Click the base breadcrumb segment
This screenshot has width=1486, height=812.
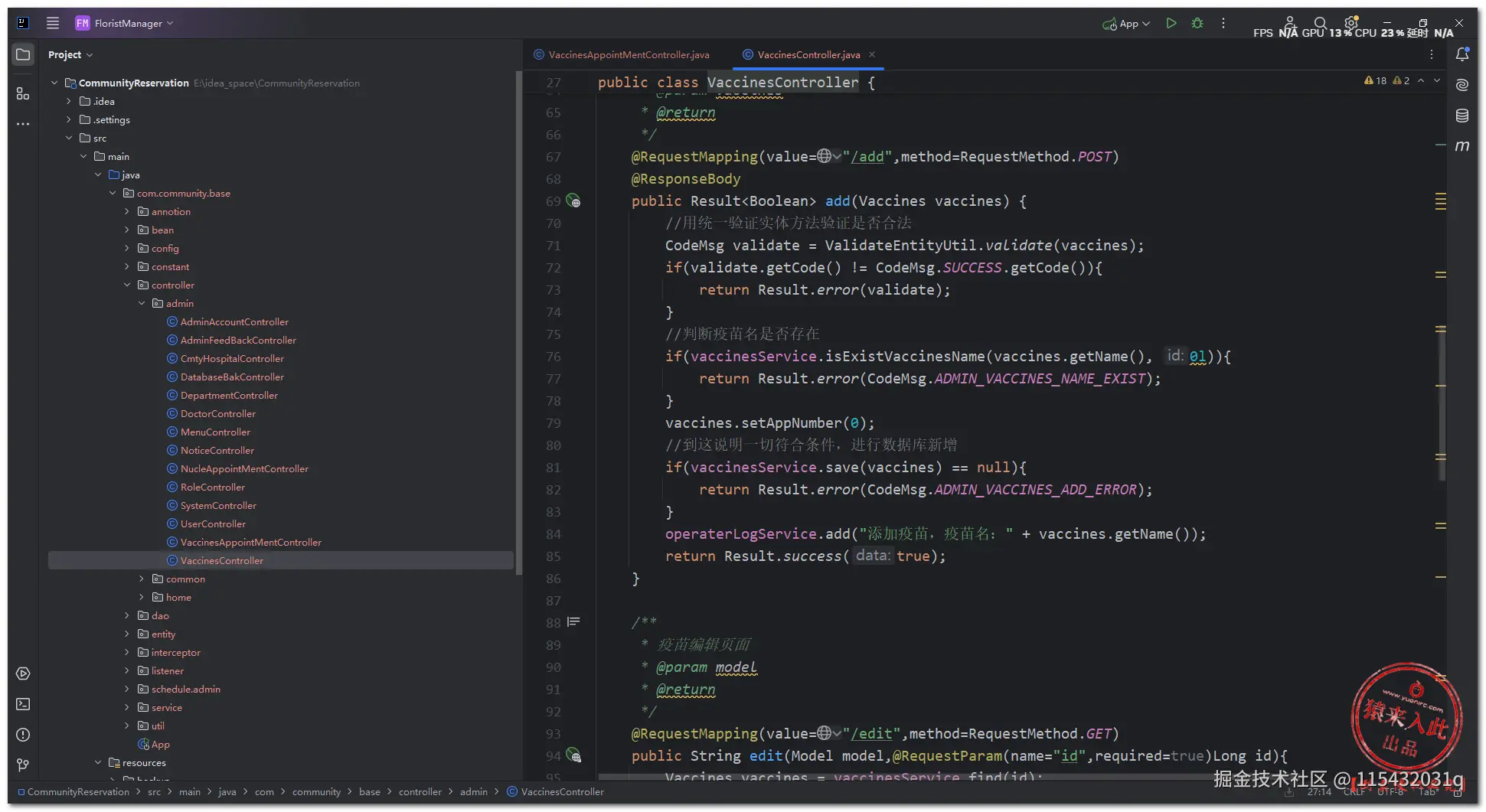click(x=370, y=791)
